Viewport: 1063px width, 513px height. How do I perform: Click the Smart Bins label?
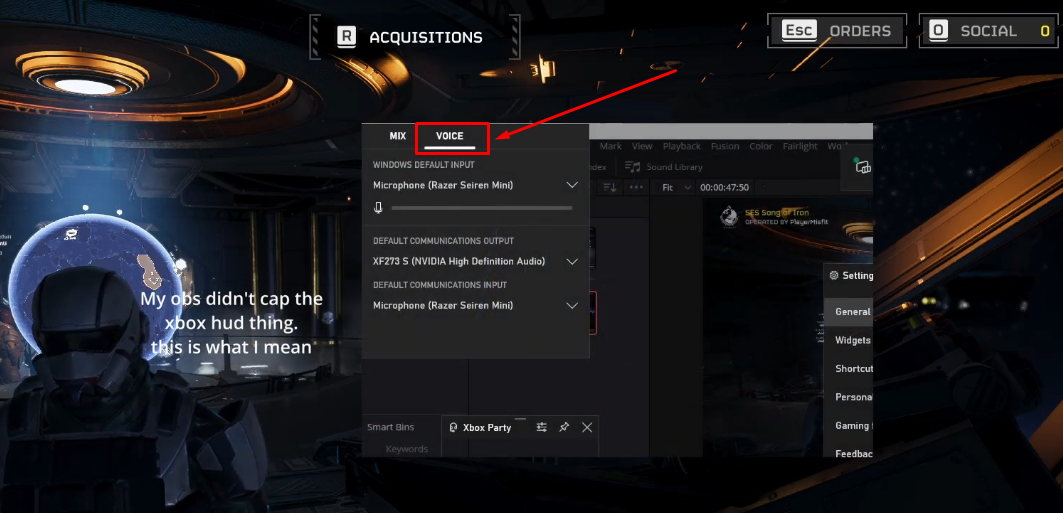(x=390, y=427)
